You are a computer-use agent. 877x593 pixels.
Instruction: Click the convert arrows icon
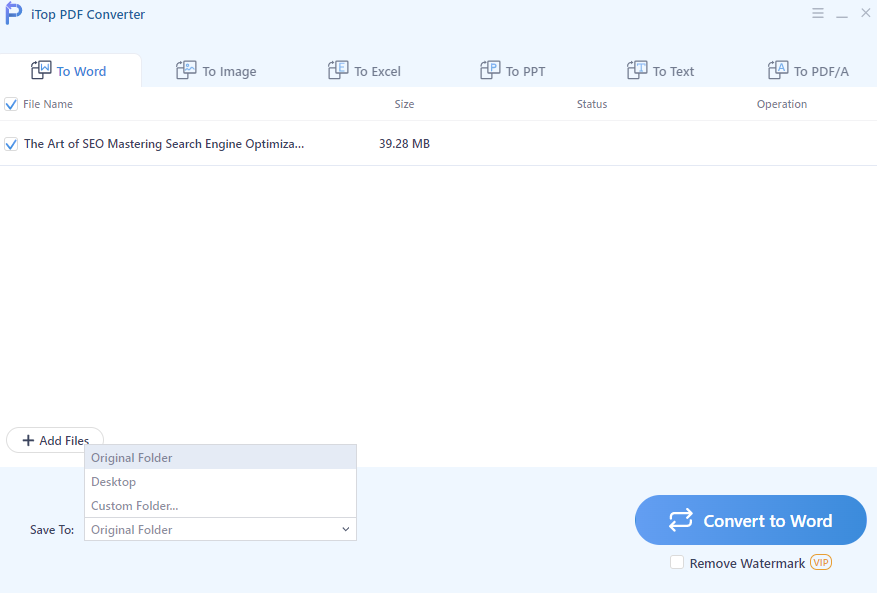pyautogui.click(x=681, y=520)
